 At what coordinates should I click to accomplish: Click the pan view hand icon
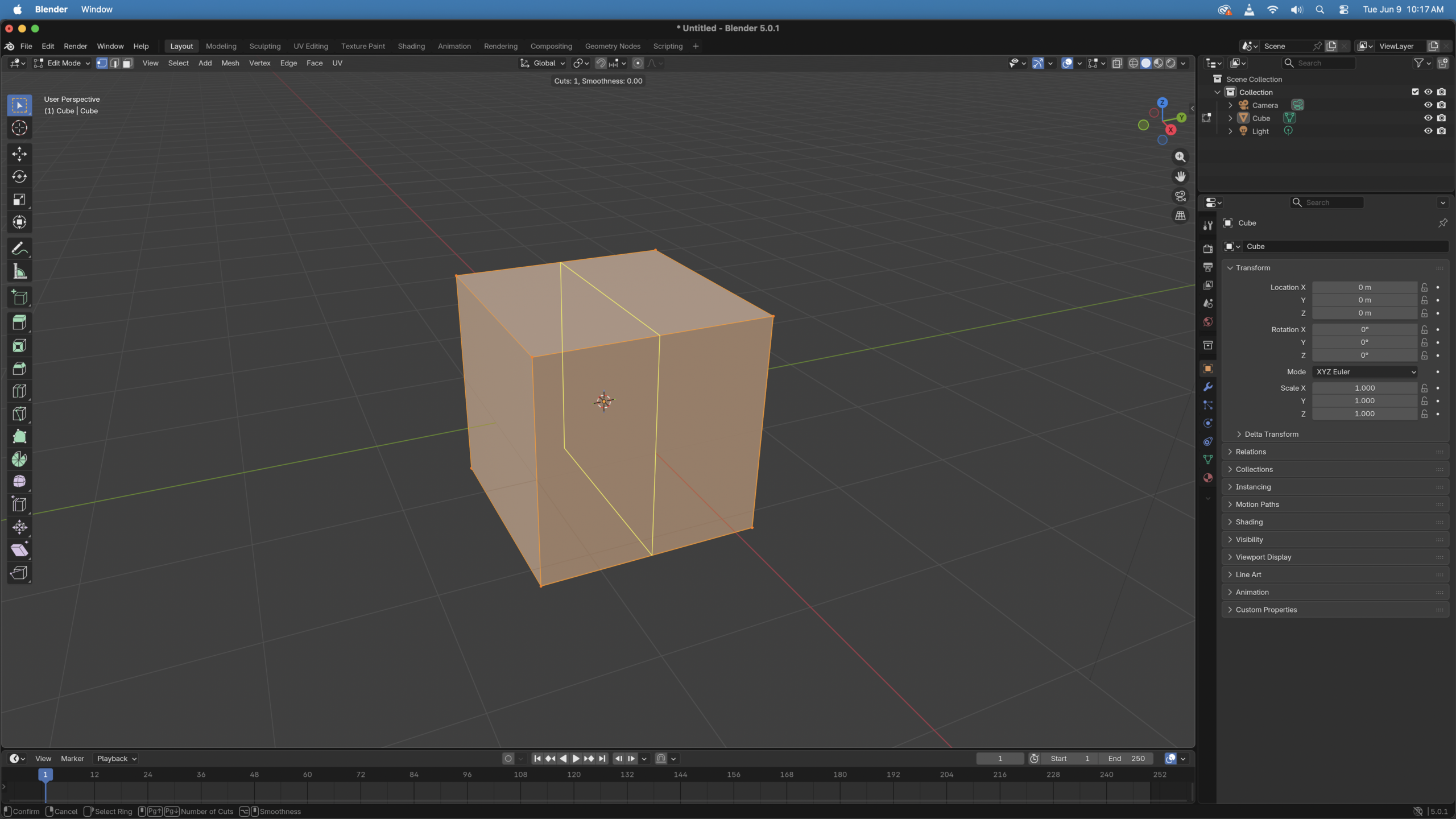point(1180,176)
